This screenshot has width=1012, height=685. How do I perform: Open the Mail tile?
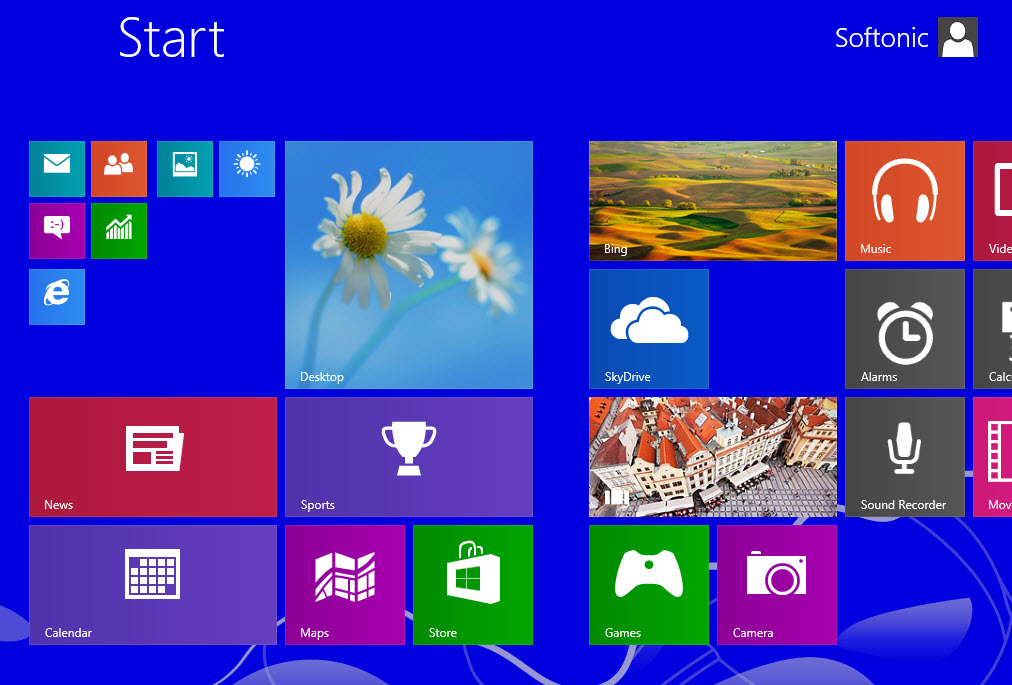click(x=57, y=169)
